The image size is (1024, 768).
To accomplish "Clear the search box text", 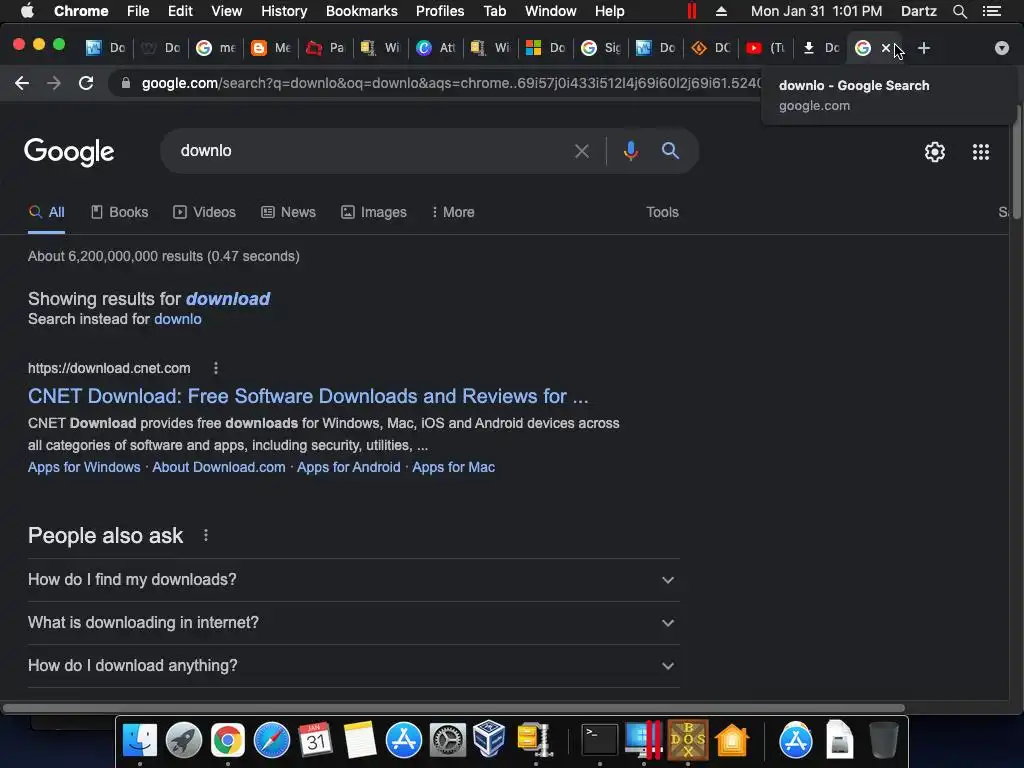I will [581, 152].
